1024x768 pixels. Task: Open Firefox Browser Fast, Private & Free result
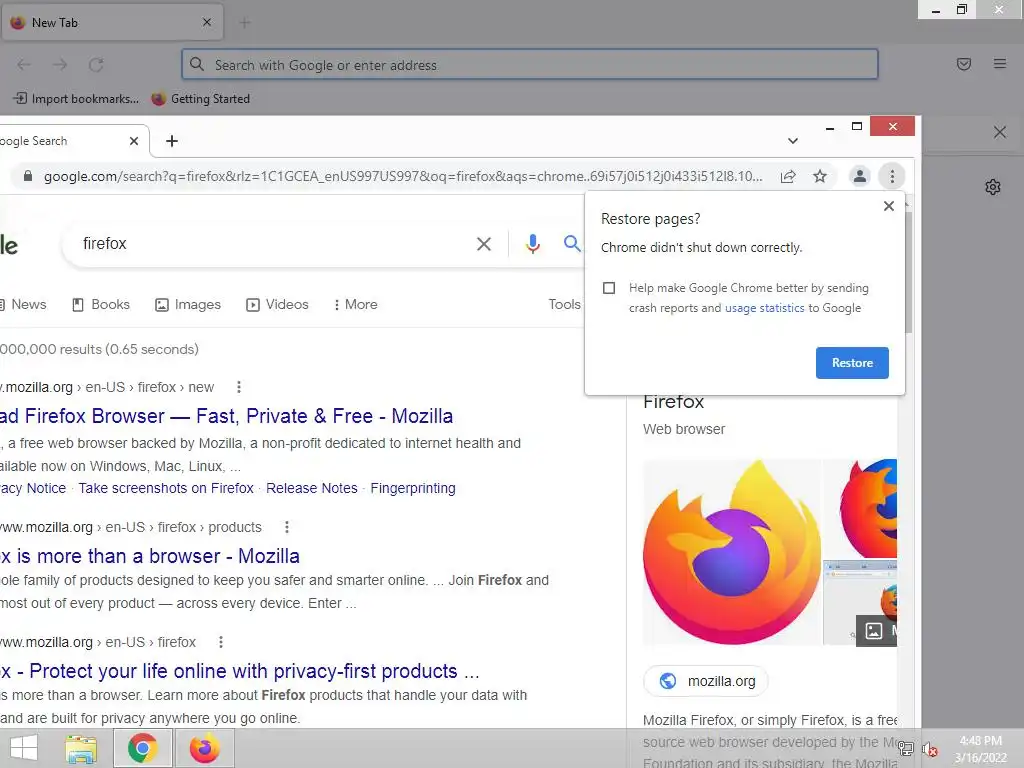(x=227, y=416)
